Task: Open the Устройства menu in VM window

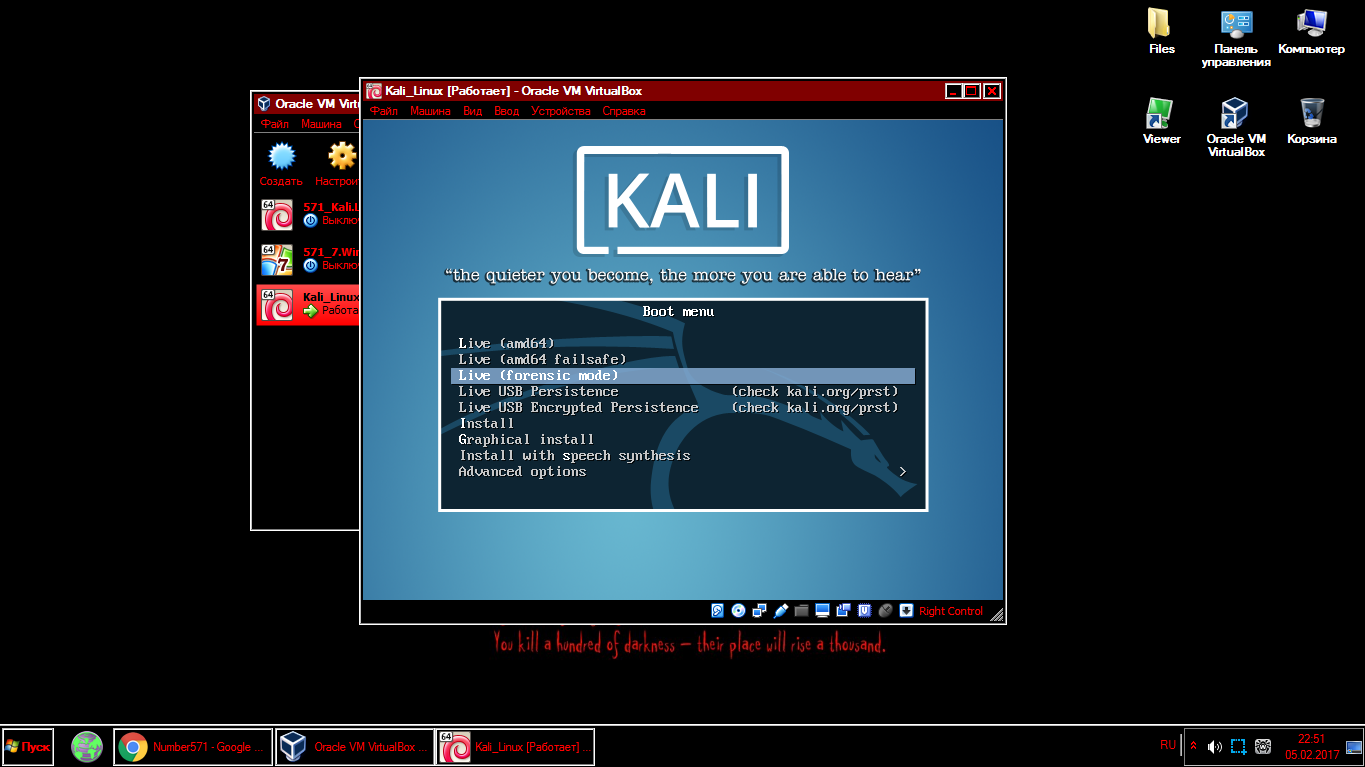Action: click(x=561, y=111)
